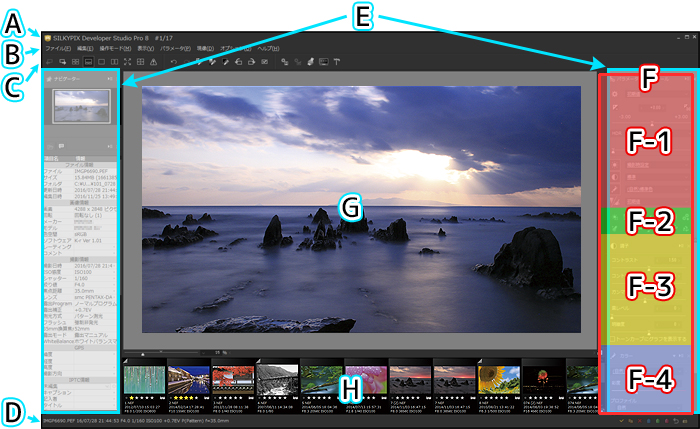The height and width of the screenshot is (429, 700).
Task: Click the navigator preview thumbnail
Action: pos(81,102)
